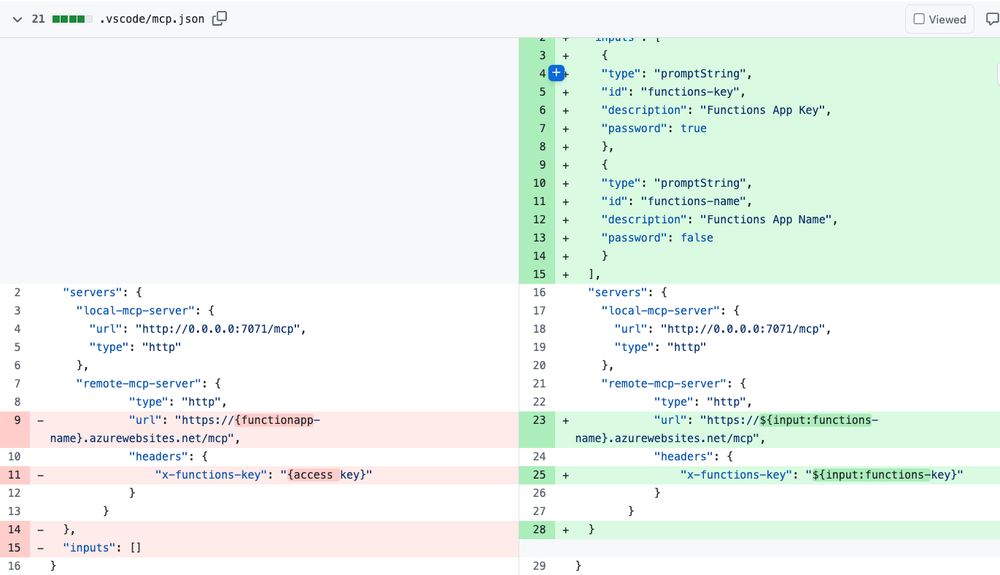Click the changed lines count 21
Viewport: 1000px width, 575px height.
(x=38, y=19)
